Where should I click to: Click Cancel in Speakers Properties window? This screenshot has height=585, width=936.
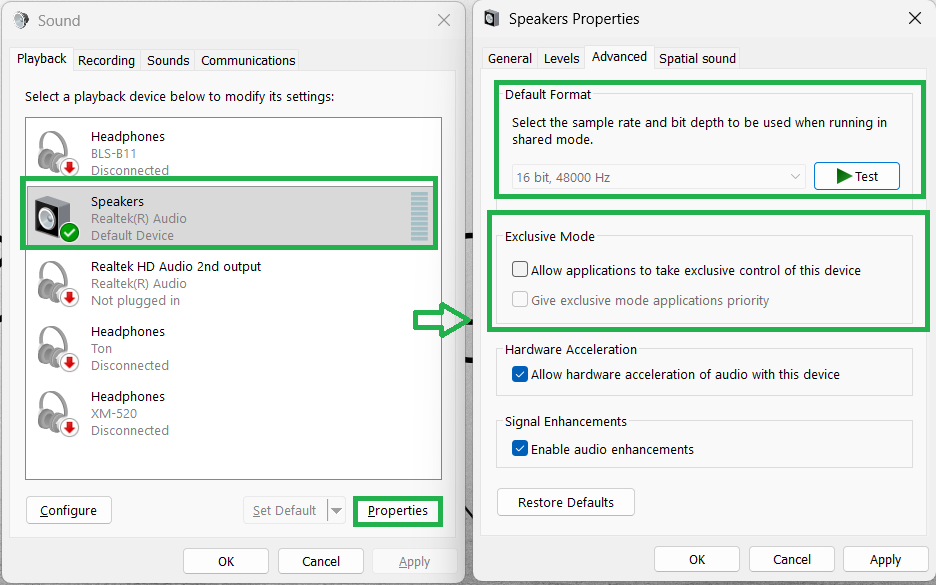(792, 559)
